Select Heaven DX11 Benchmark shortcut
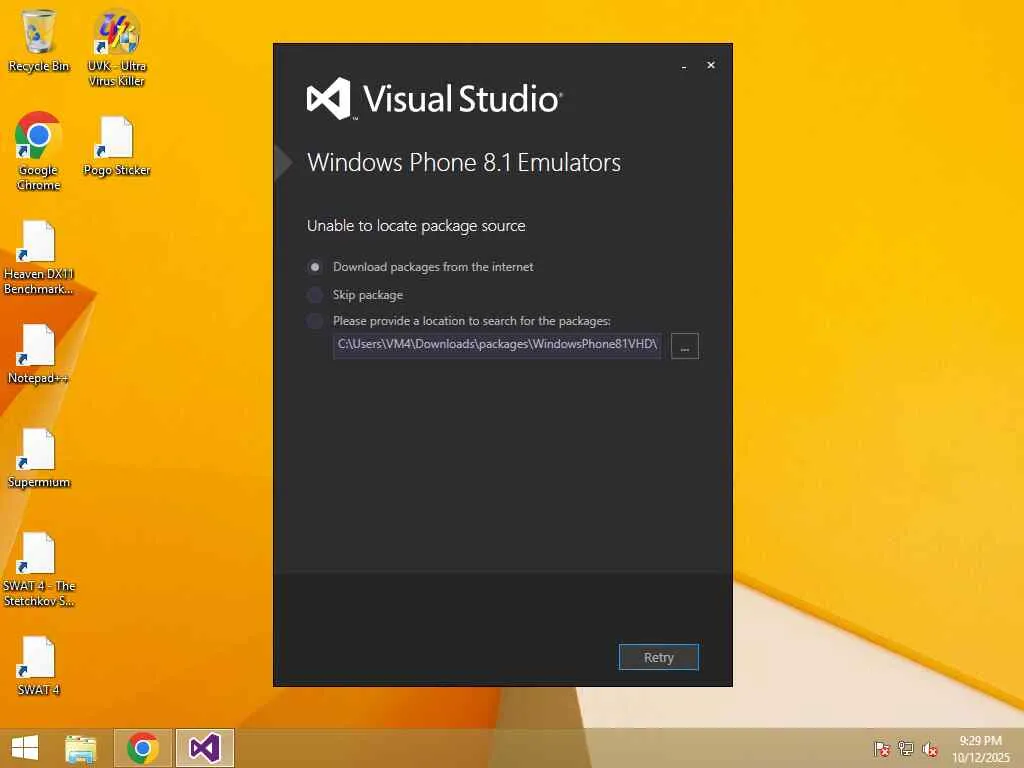The width and height of the screenshot is (1024, 768). coord(39,257)
